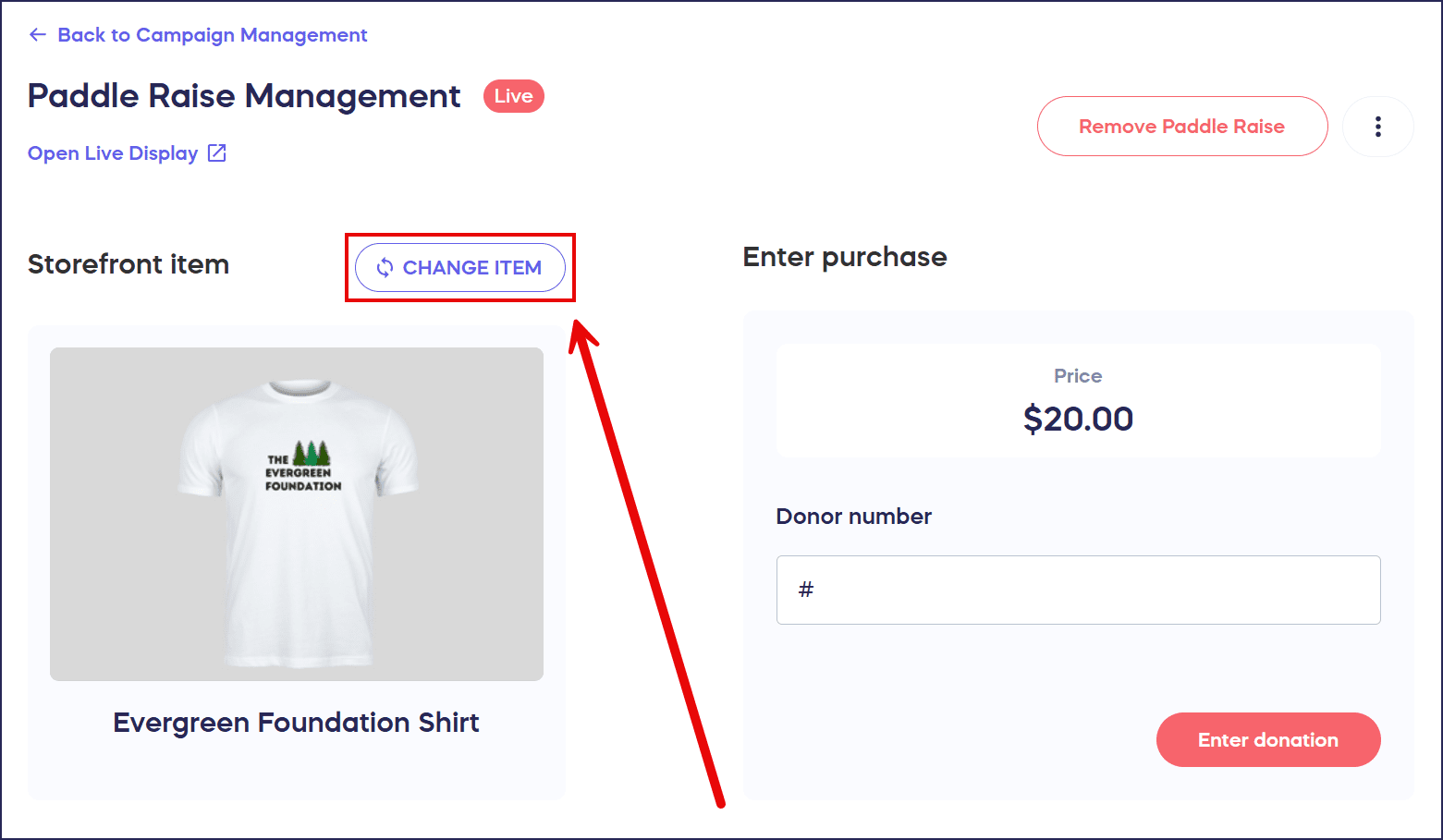Click the $20.00 price amount
Viewport: 1443px width, 840px height.
point(1078,419)
